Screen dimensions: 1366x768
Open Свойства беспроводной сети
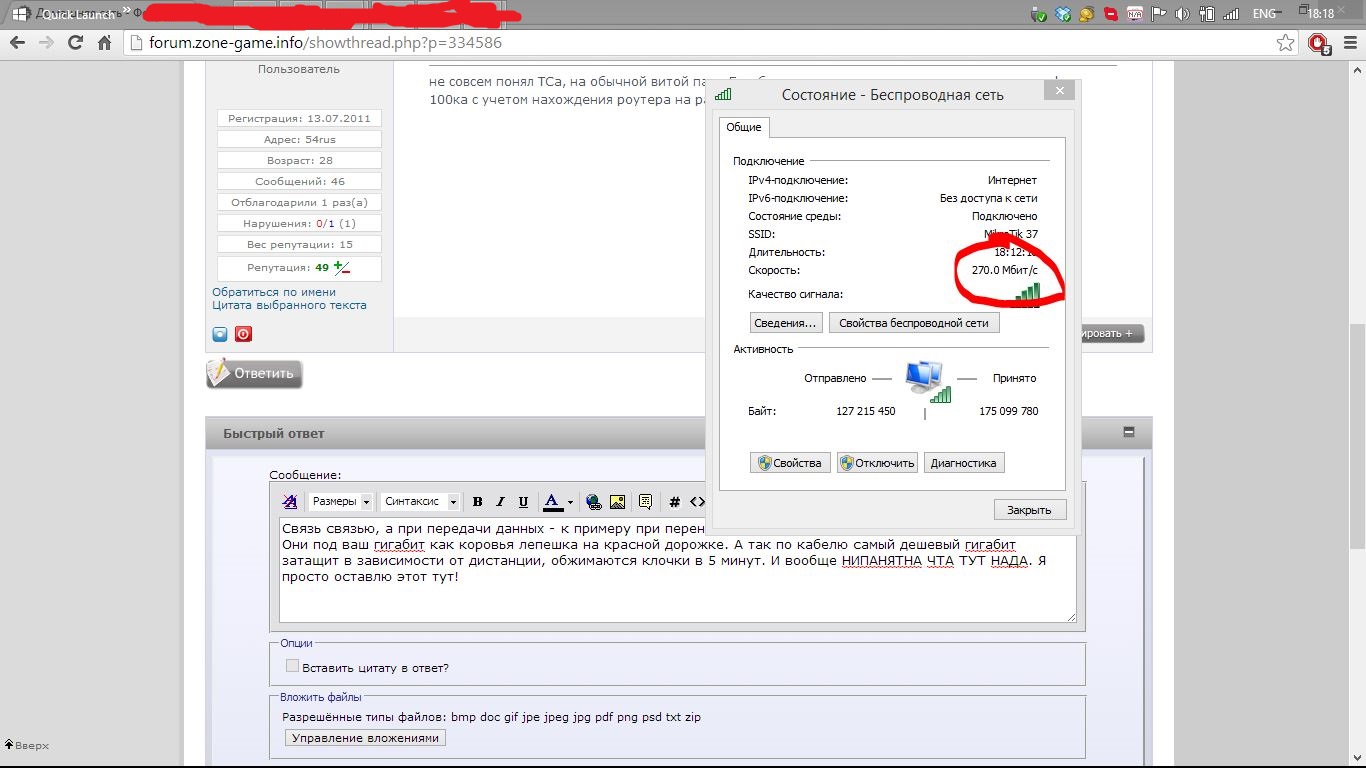914,323
